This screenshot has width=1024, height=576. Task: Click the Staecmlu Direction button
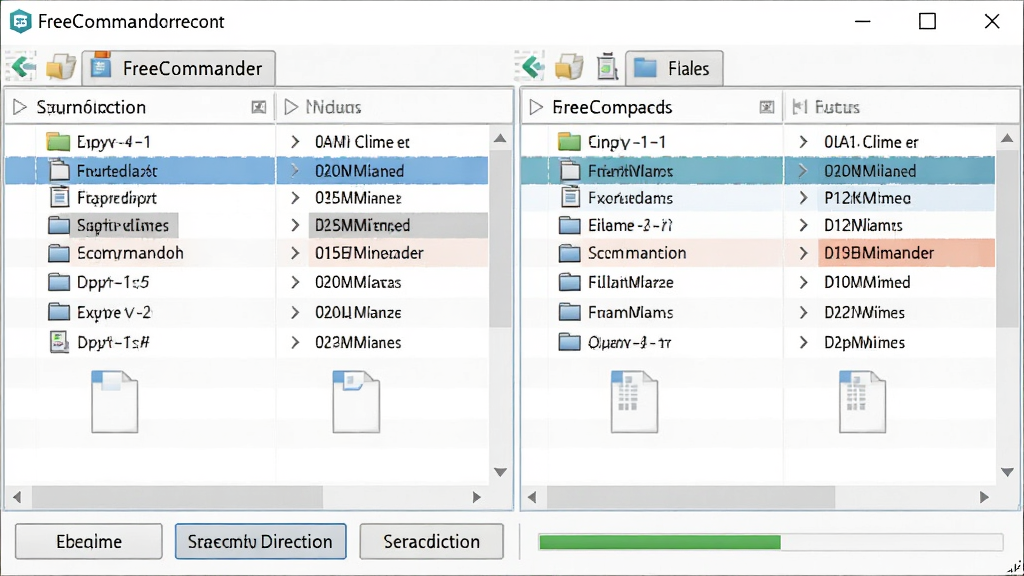(x=260, y=541)
